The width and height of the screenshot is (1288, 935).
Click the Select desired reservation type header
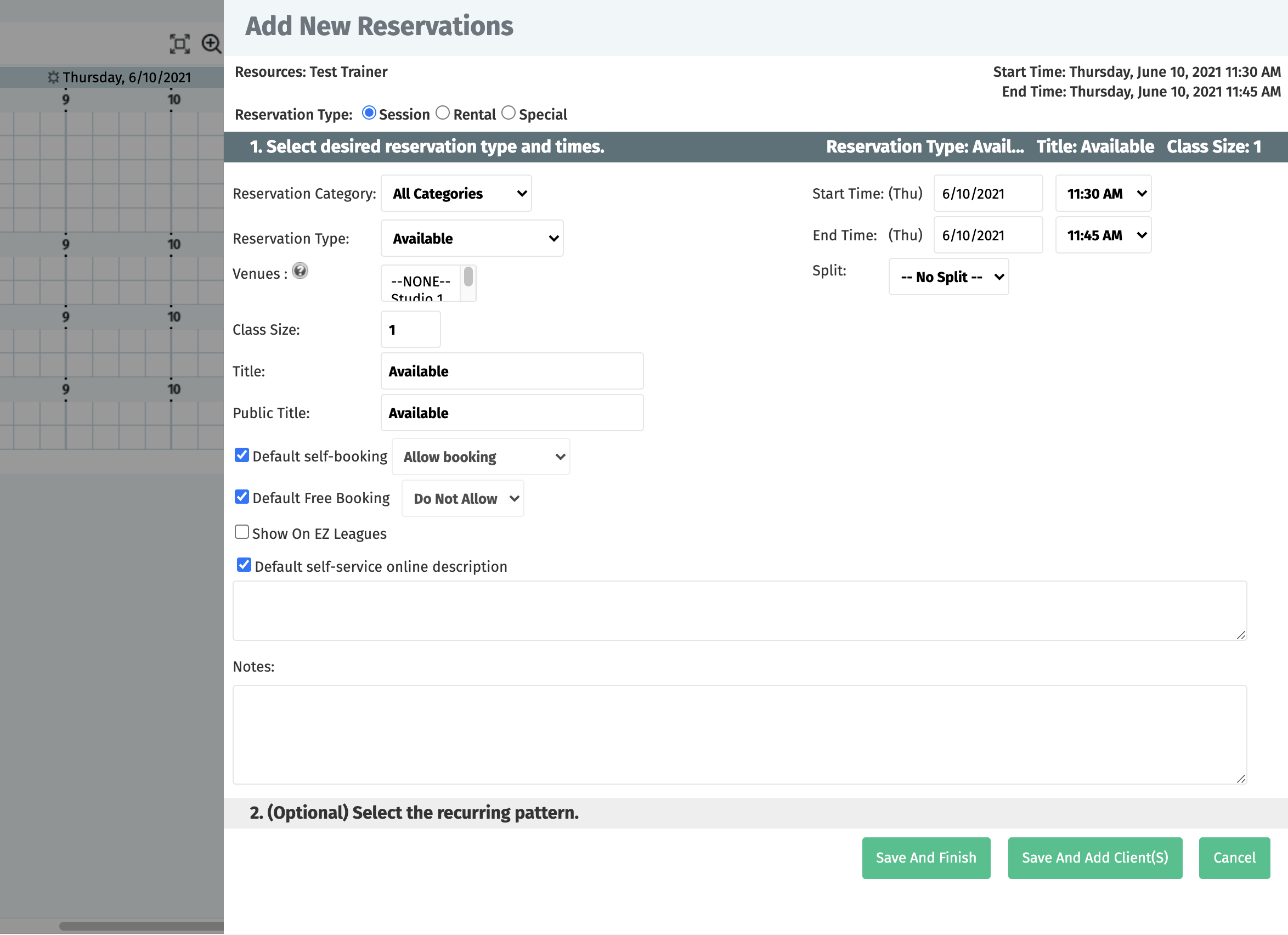click(427, 147)
